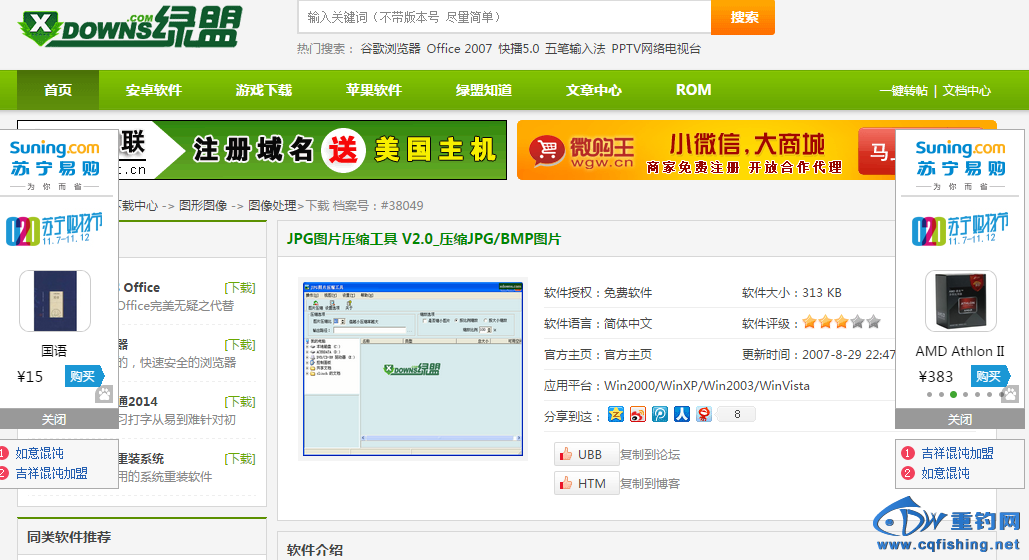This screenshot has height=560, width=1029.
Task: Focus the keyword search input field
Action: (505, 17)
